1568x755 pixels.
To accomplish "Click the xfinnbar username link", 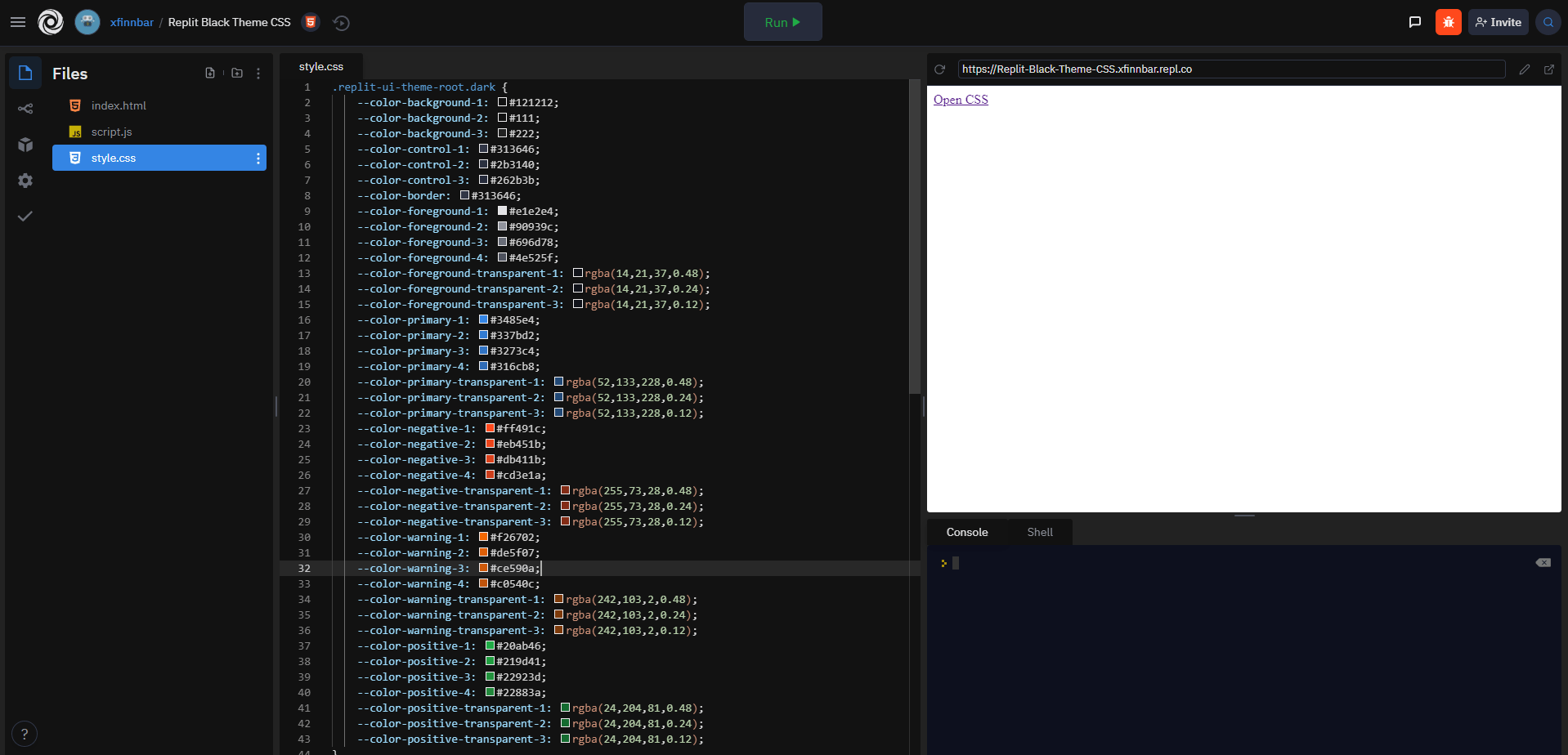I will tap(132, 22).
